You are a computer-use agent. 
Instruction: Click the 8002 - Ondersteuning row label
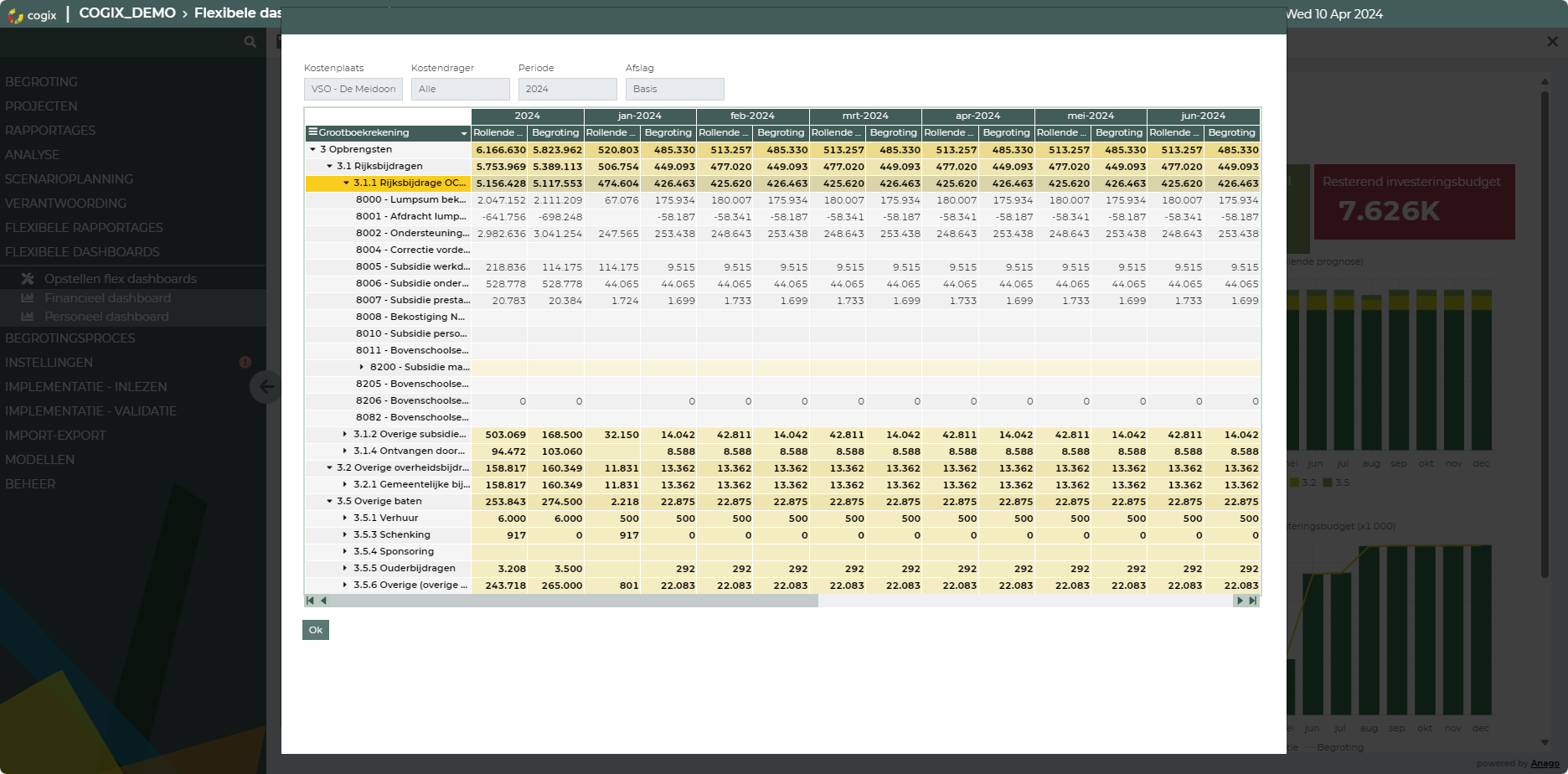point(413,233)
